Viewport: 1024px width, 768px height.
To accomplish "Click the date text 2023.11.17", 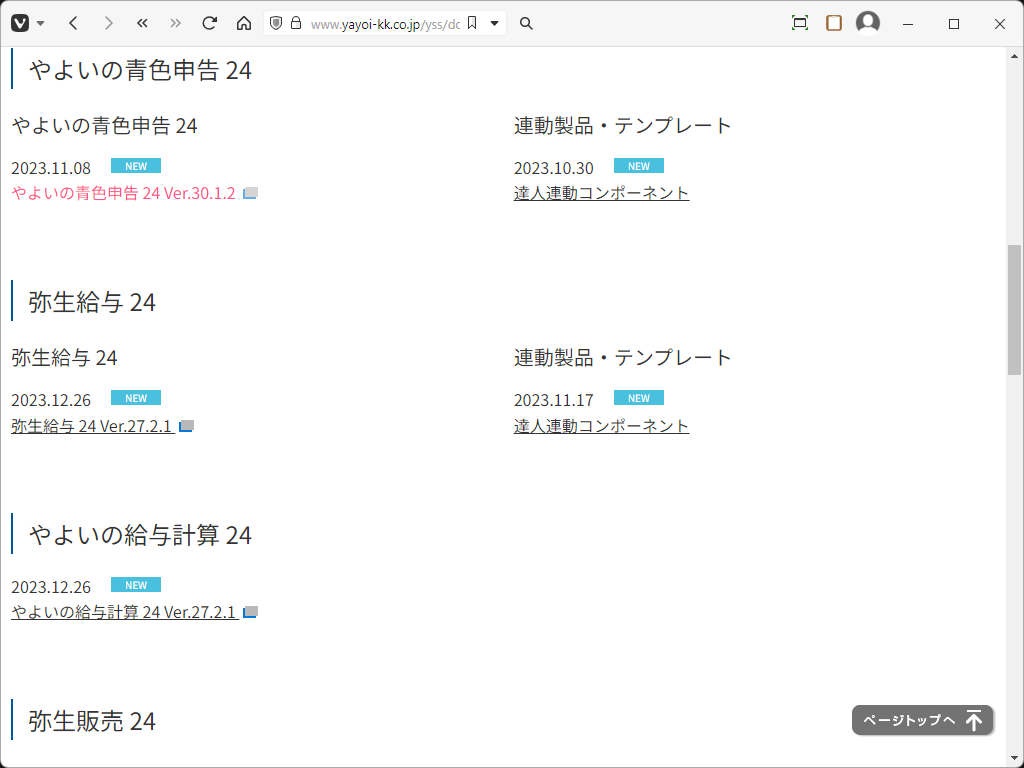I will pos(554,400).
